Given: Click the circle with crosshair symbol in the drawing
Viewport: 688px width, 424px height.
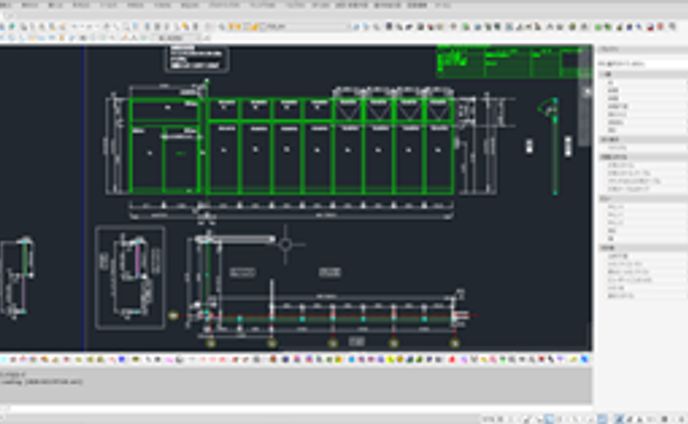Looking at the screenshot, I should [286, 244].
